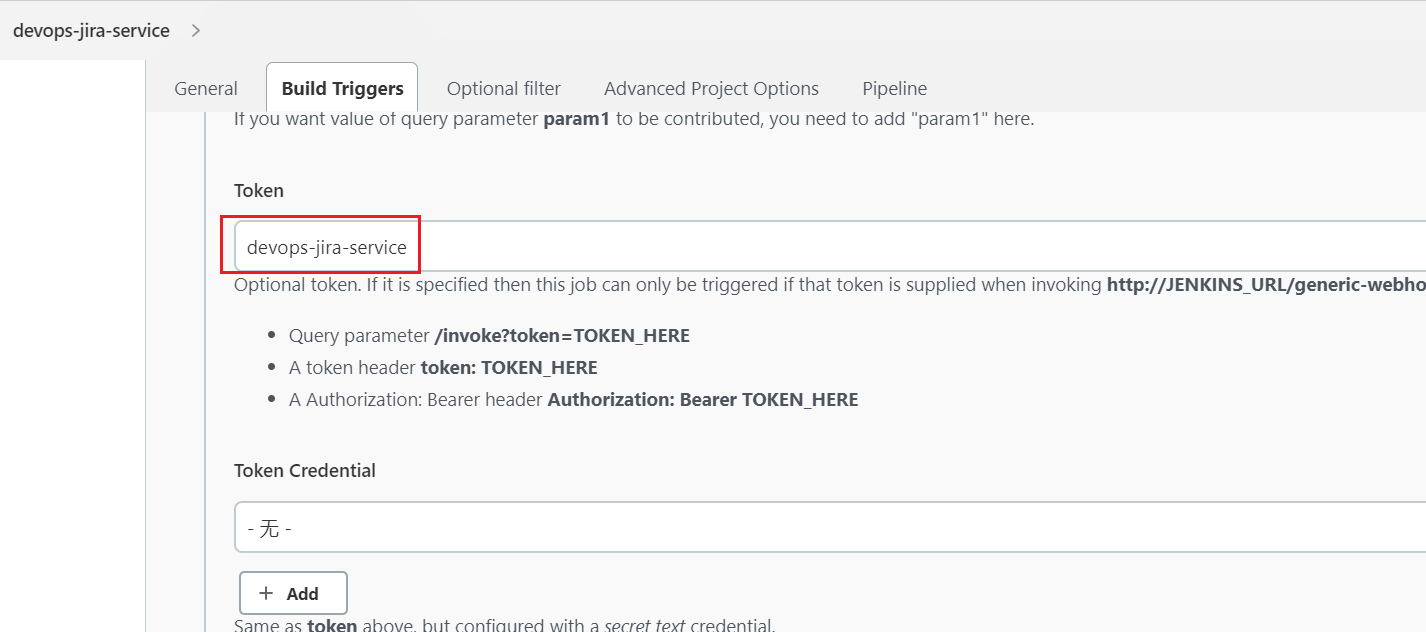Click the bold token: TOKEN_HERE header text
This screenshot has height=632, width=1426.
point(509,367)
